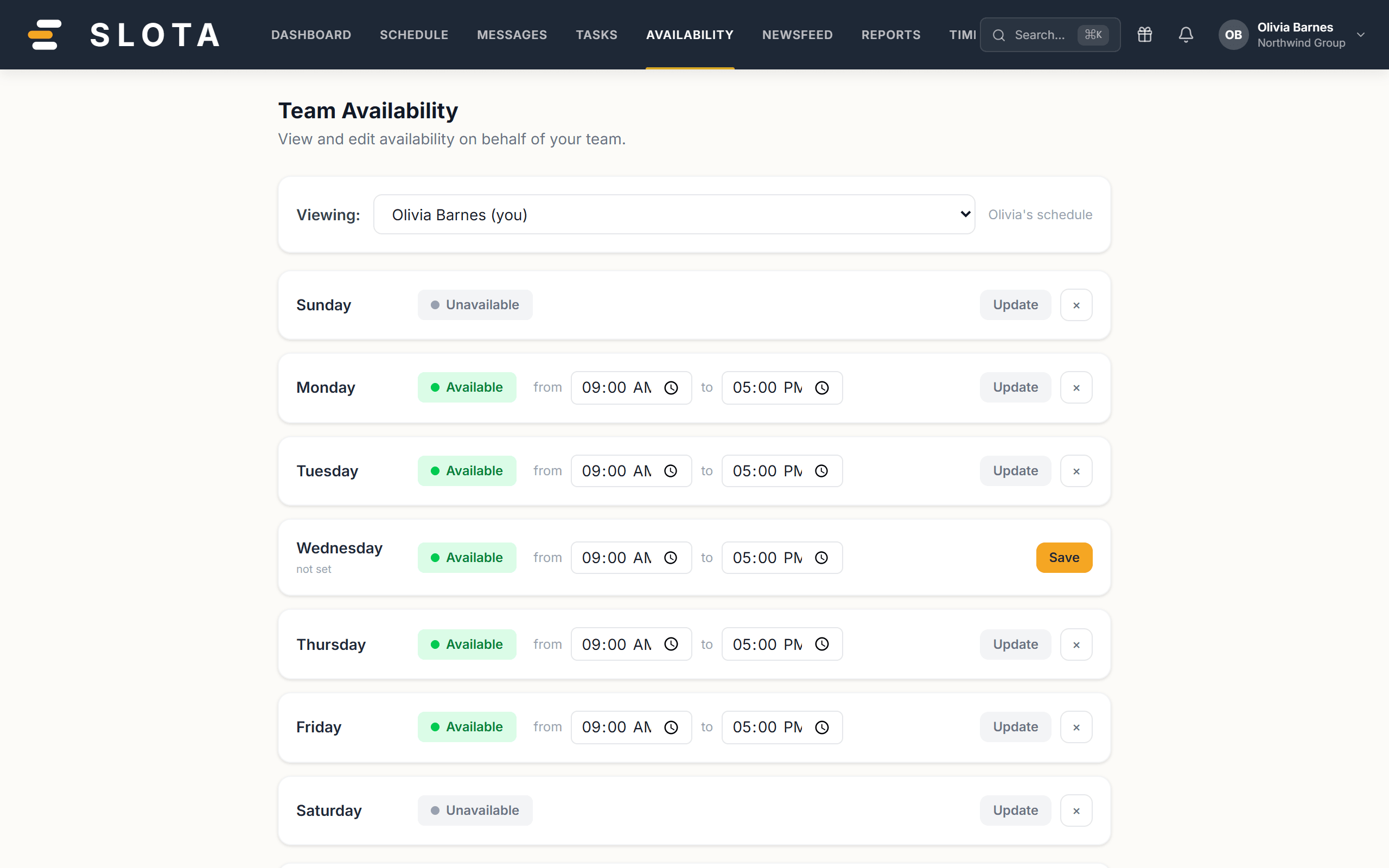Image resolution: width=1389 pixels, height=868 pixels.
Task: Click the Slota logo icon
Action: [x=45, y=34]
